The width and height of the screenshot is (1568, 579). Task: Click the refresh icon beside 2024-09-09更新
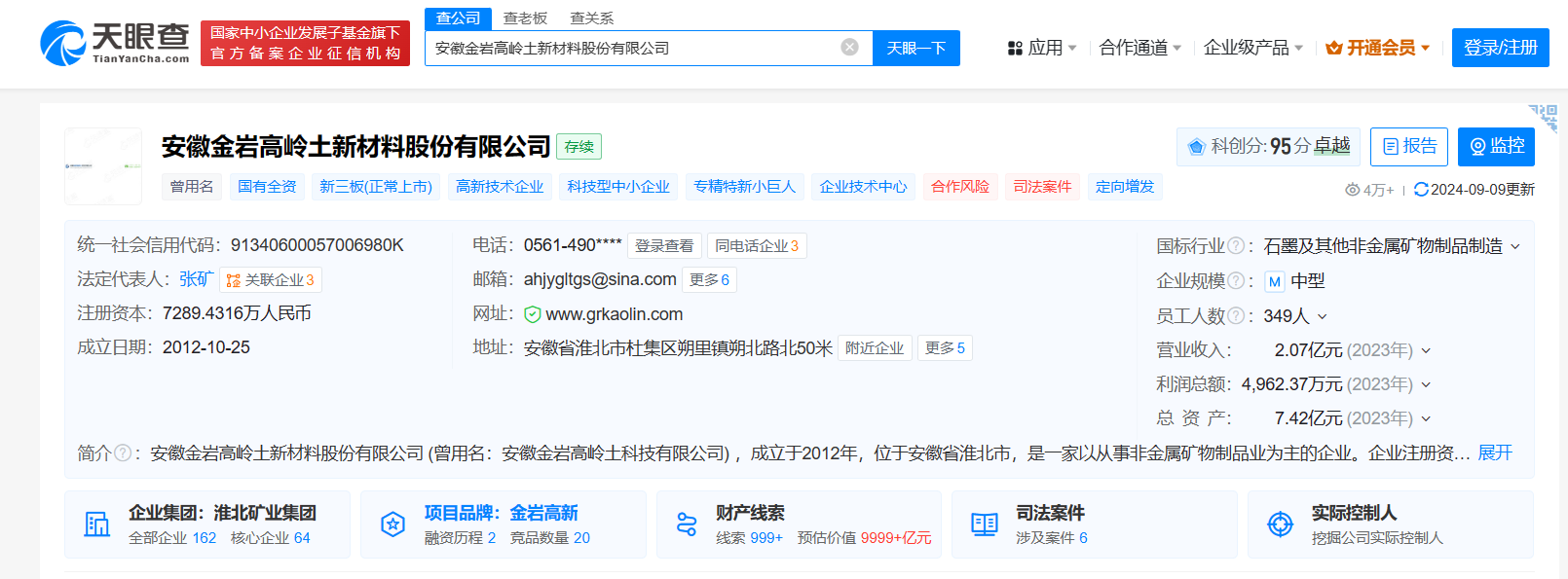[1421, 190]
